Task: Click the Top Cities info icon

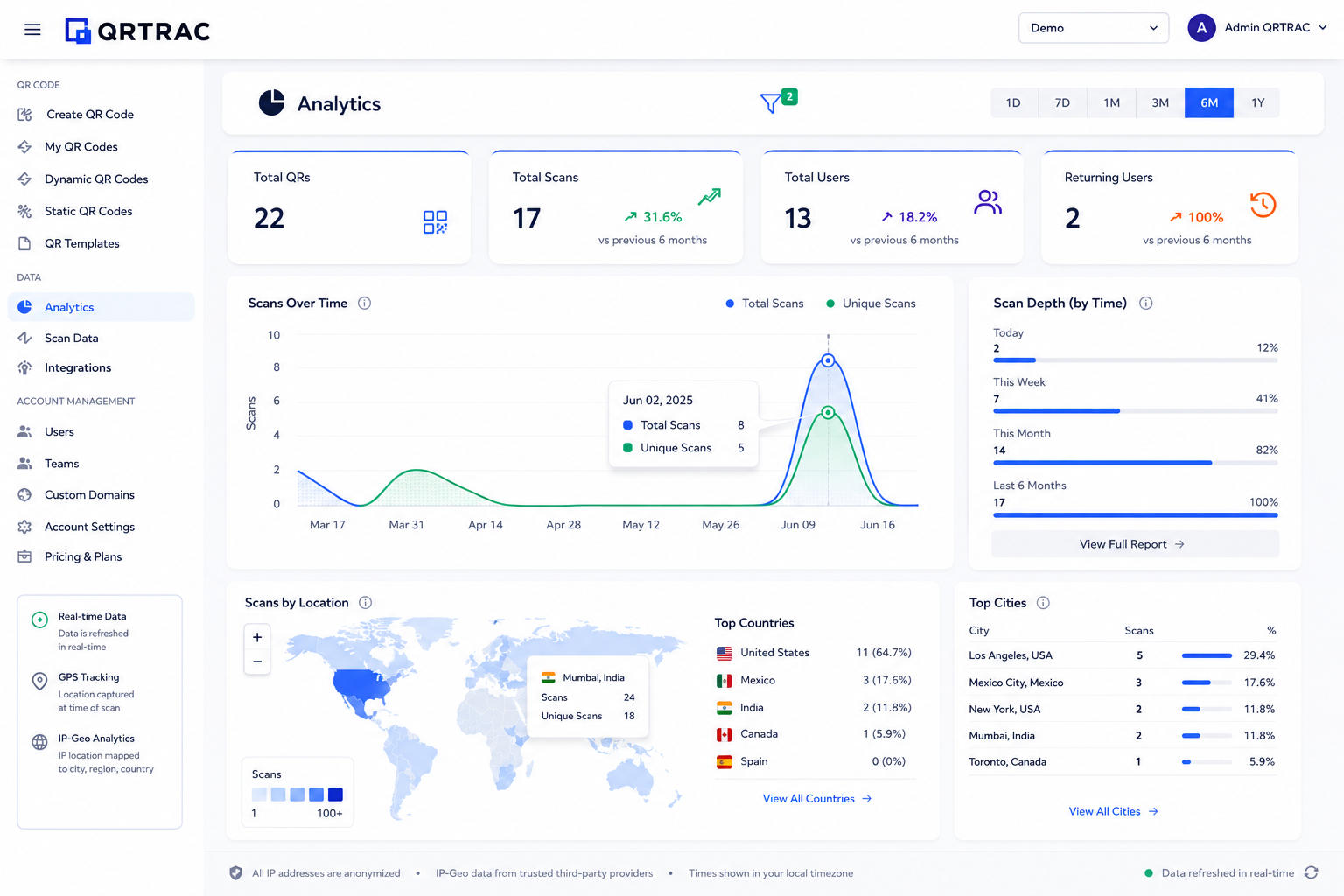Action: [x=1043, y=603]
